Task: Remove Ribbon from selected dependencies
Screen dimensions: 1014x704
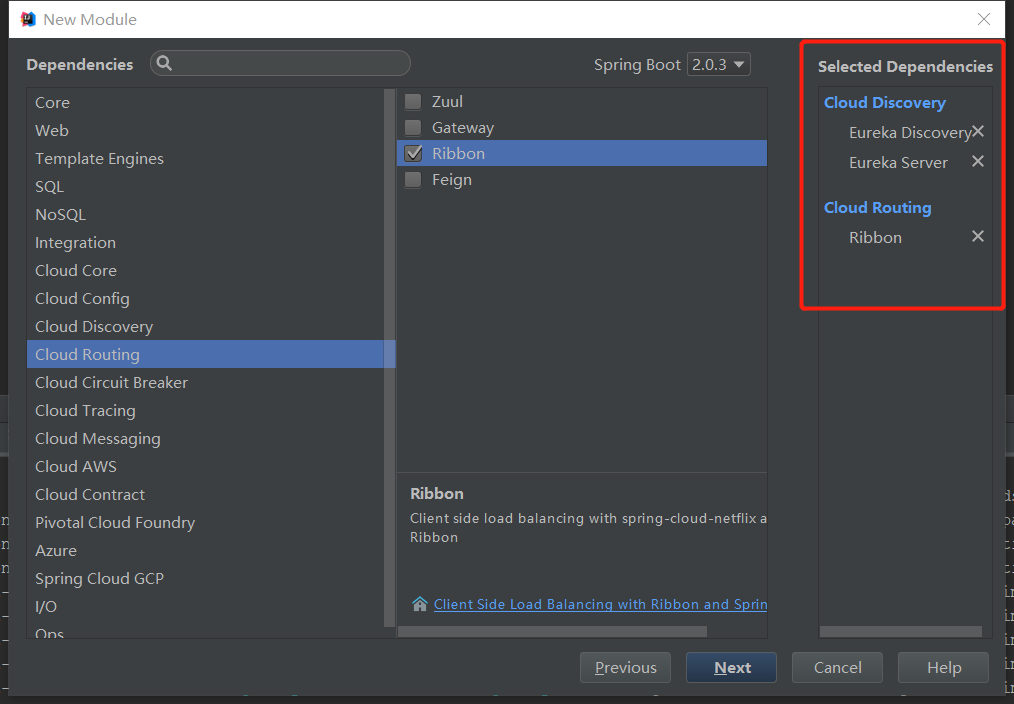Action: pyautogui.click(x=978, y=236)
